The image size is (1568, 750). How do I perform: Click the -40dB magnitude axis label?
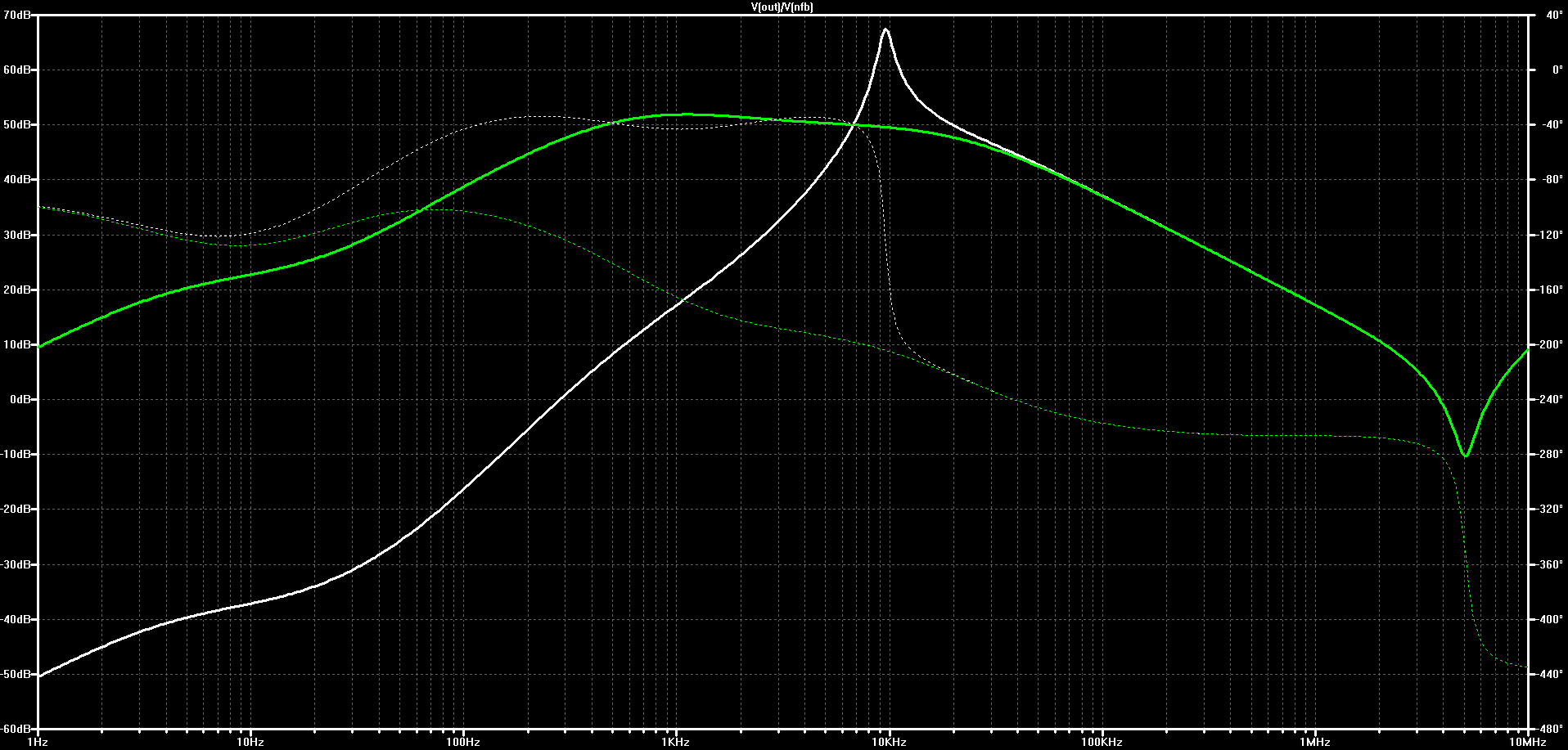coord(16,619)
